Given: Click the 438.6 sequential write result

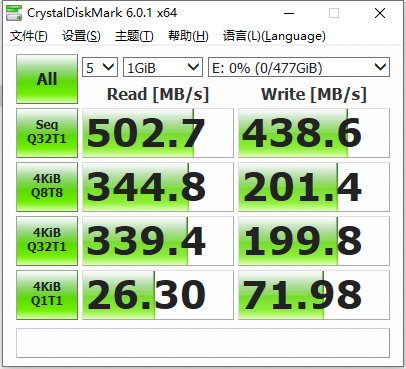Looking at the screenshot, I should point(314,133).
